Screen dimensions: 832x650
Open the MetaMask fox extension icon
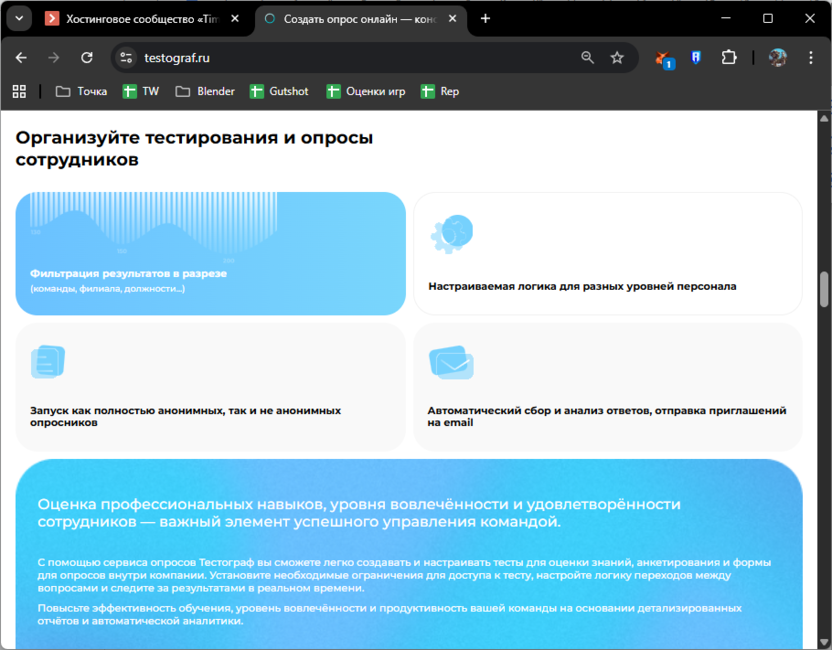(661, 58)
